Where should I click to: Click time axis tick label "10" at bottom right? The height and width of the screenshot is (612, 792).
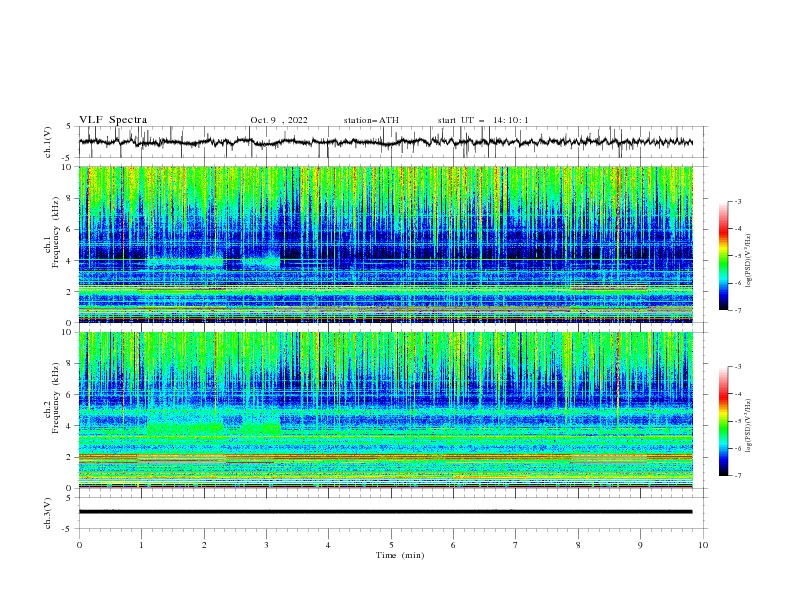[x=703, y=545]
